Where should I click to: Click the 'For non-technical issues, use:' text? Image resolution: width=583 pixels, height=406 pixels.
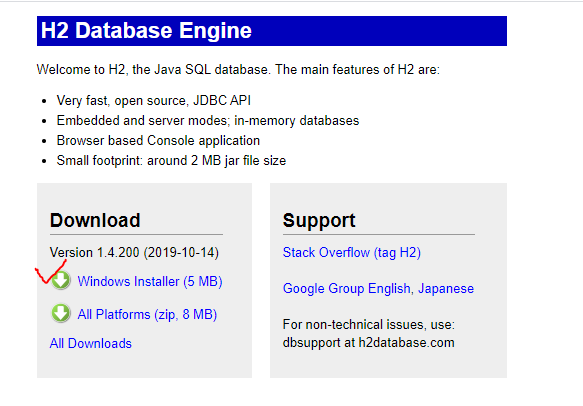pyautogui.click(x=368, y=325)
